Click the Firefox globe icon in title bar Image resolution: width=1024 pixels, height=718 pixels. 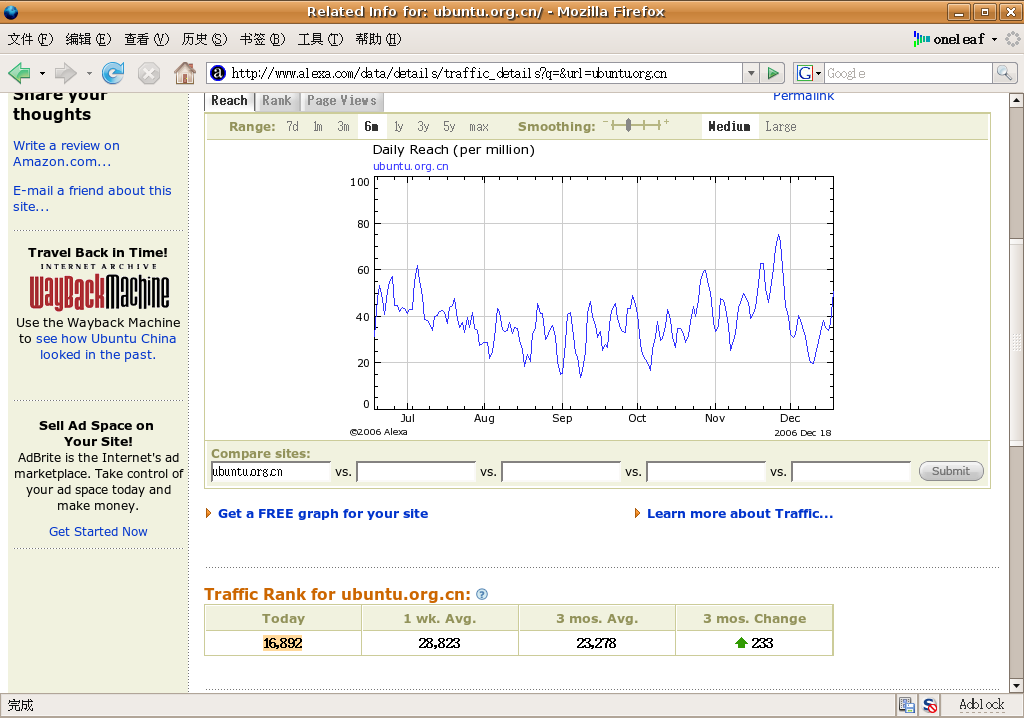point(11,12)
